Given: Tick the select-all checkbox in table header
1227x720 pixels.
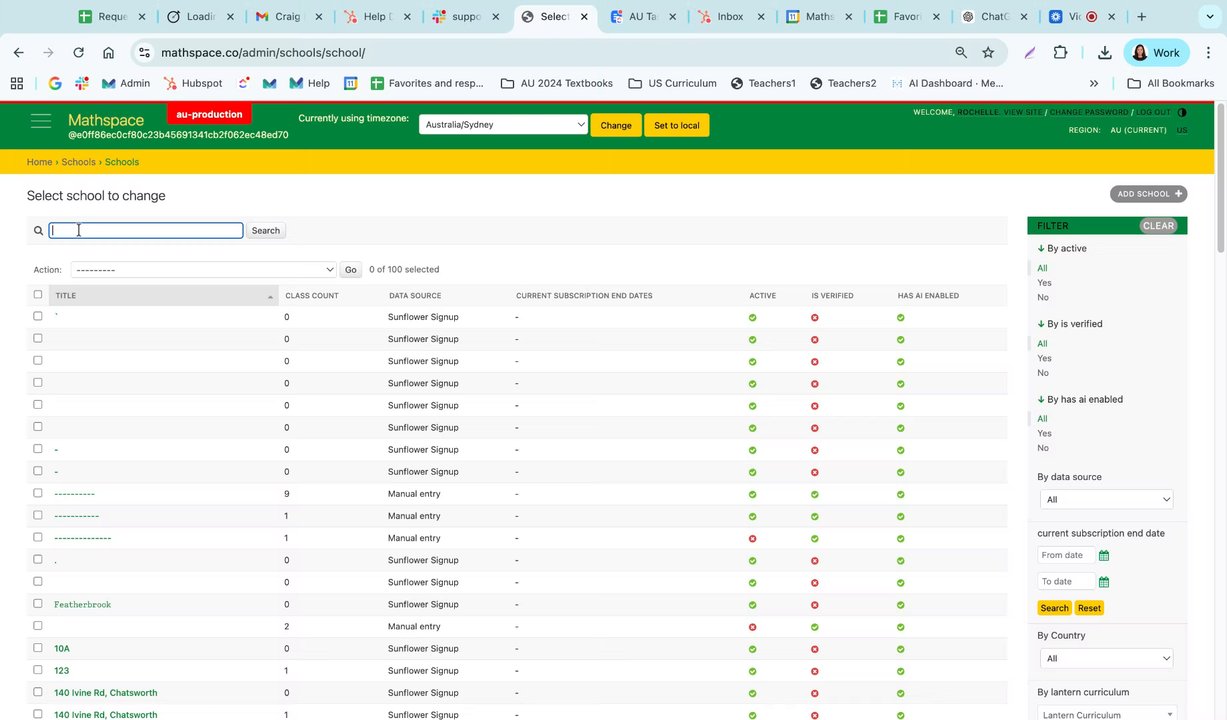Looking at the screenshot, I should (38, 295).
